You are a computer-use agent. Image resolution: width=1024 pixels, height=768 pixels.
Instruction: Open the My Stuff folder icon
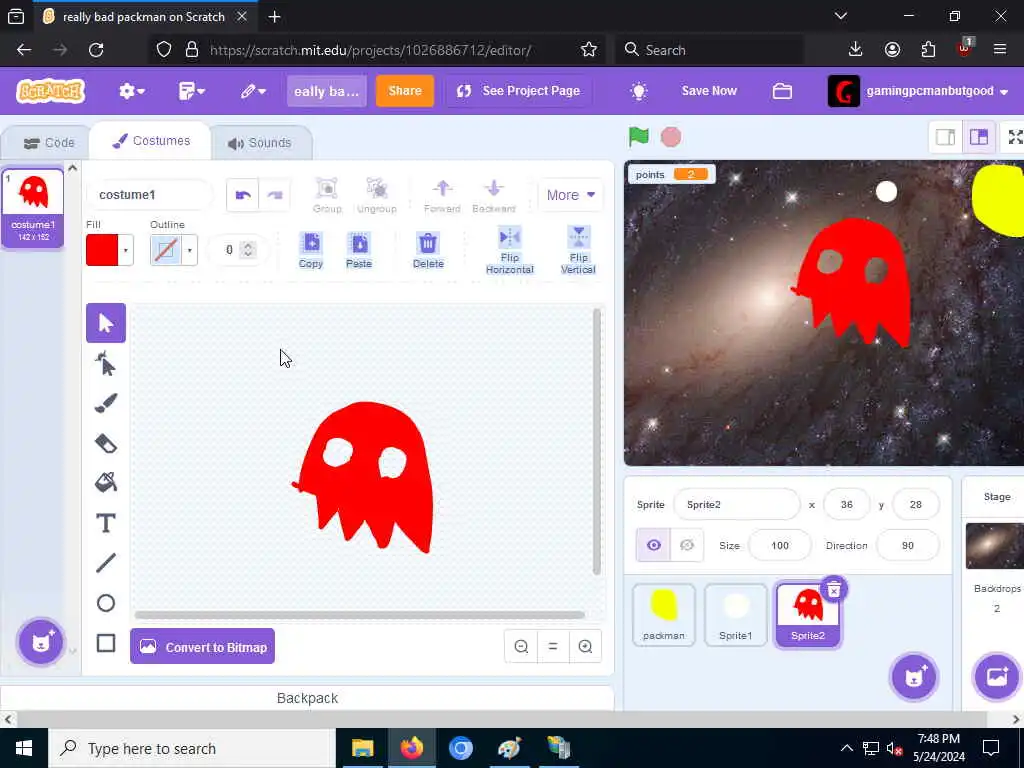782,91
